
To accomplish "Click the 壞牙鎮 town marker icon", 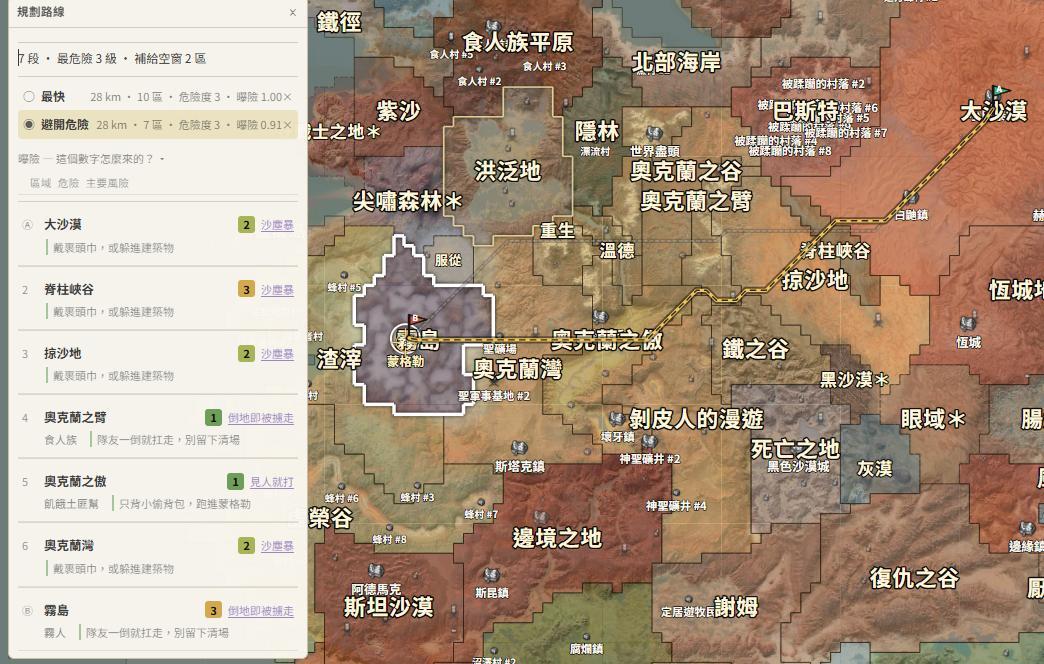I will tap(617, 420).
